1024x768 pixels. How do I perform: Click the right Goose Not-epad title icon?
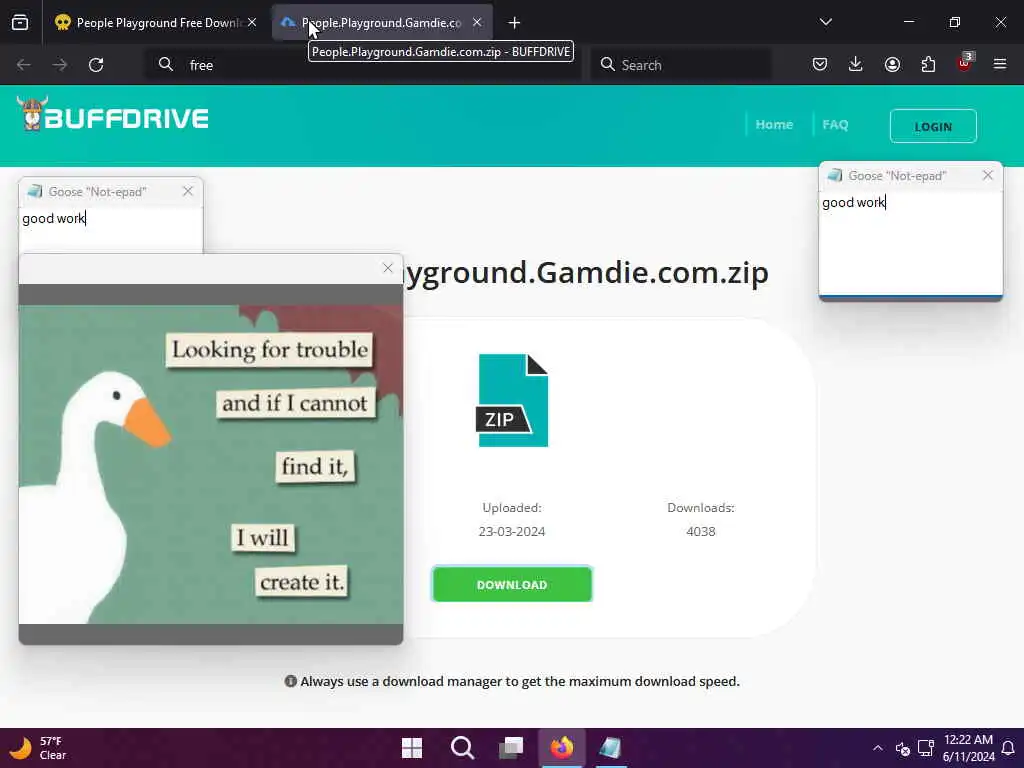pyautogui.click(x=835, y=175)
